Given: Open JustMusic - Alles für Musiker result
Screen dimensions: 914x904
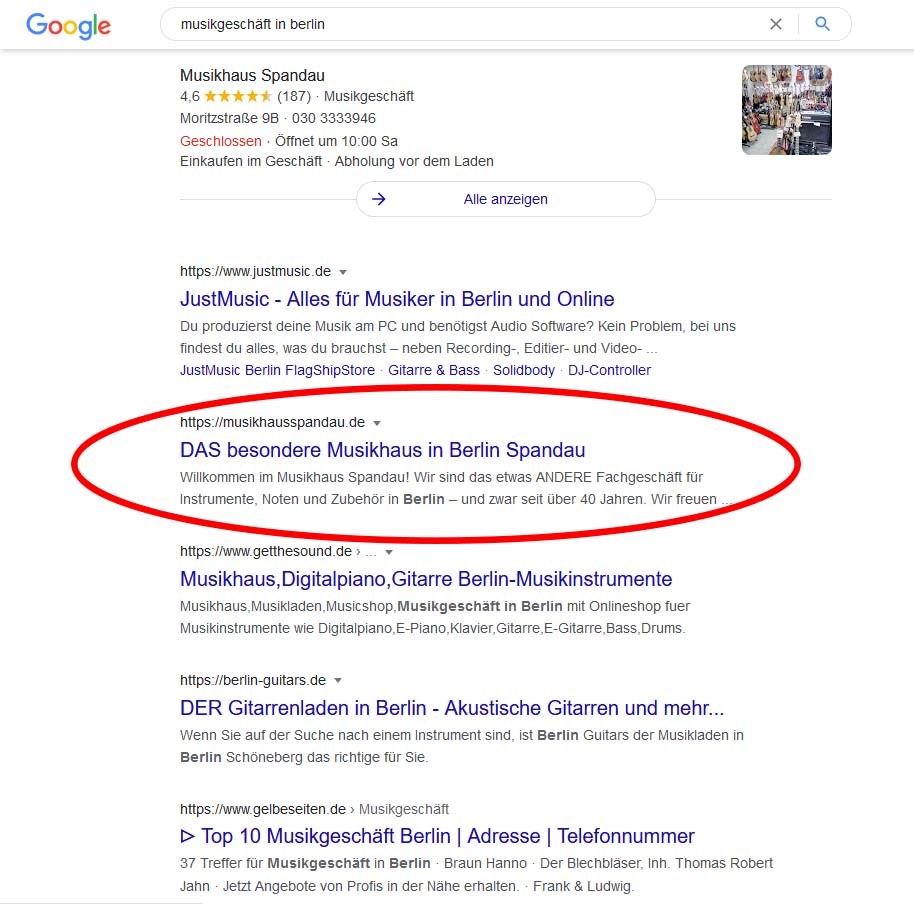Looking at the screenshot, I should tap(397, 298).
